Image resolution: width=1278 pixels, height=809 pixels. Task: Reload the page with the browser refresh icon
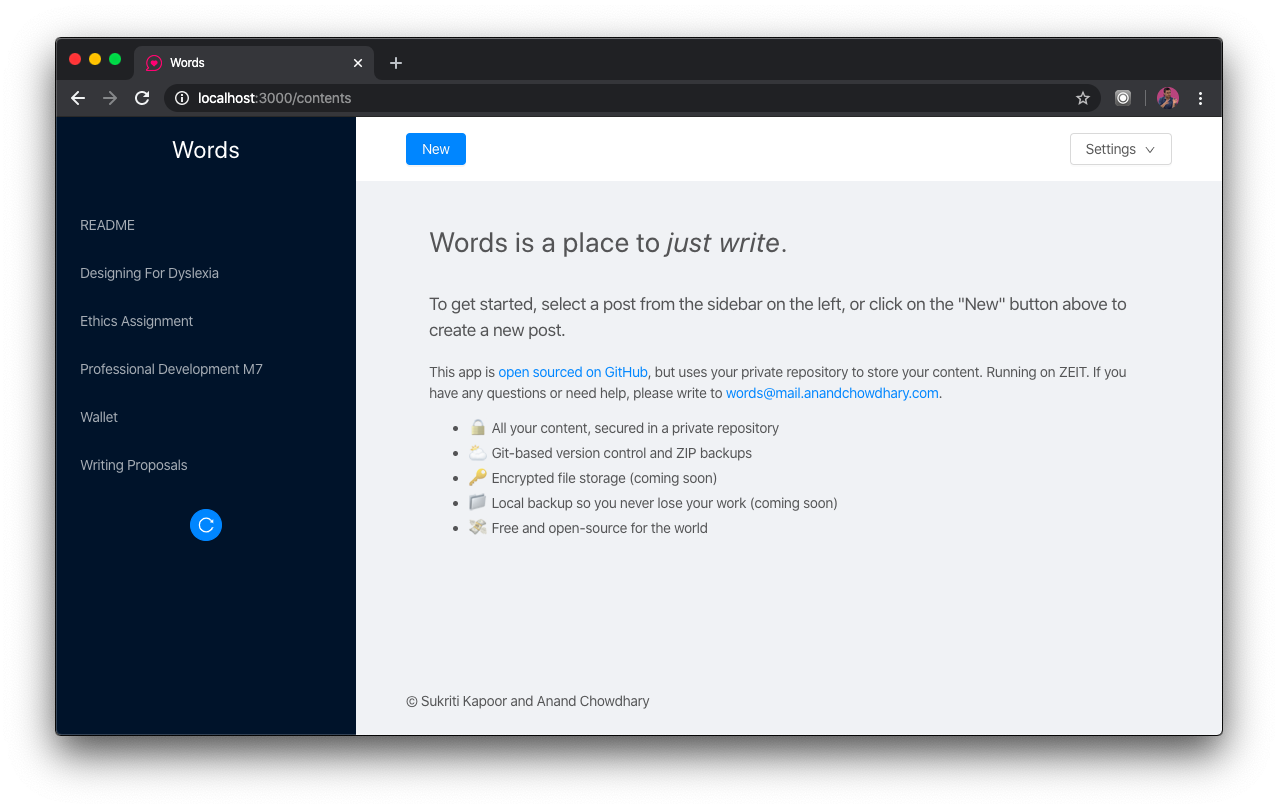(142, 98)
